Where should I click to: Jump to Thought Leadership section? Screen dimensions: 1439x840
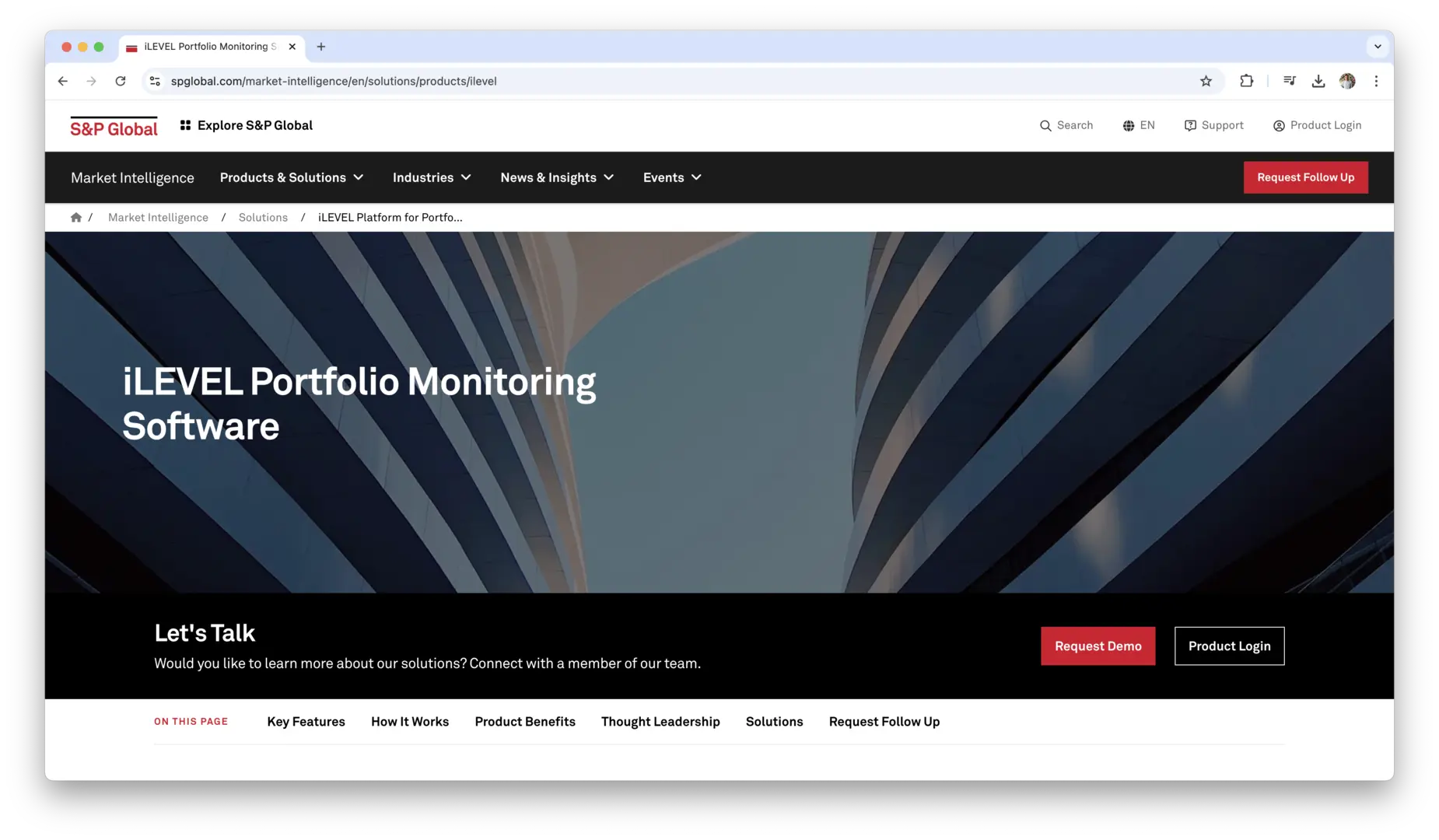tap(660, 722)
